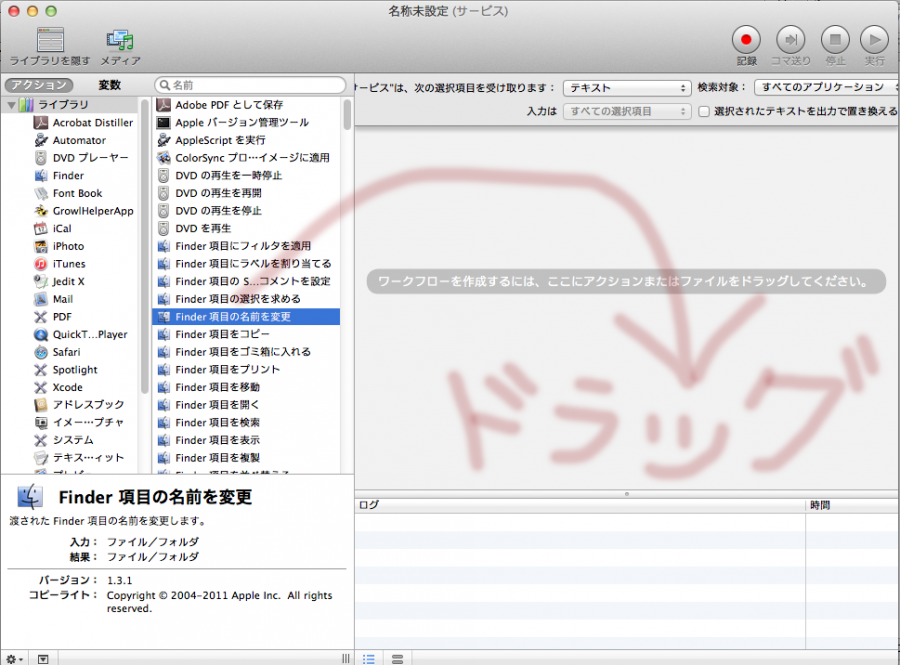Run the workflow with 実行 button
900x665 pixels.
pyautogui.click(x=874, y=40)
